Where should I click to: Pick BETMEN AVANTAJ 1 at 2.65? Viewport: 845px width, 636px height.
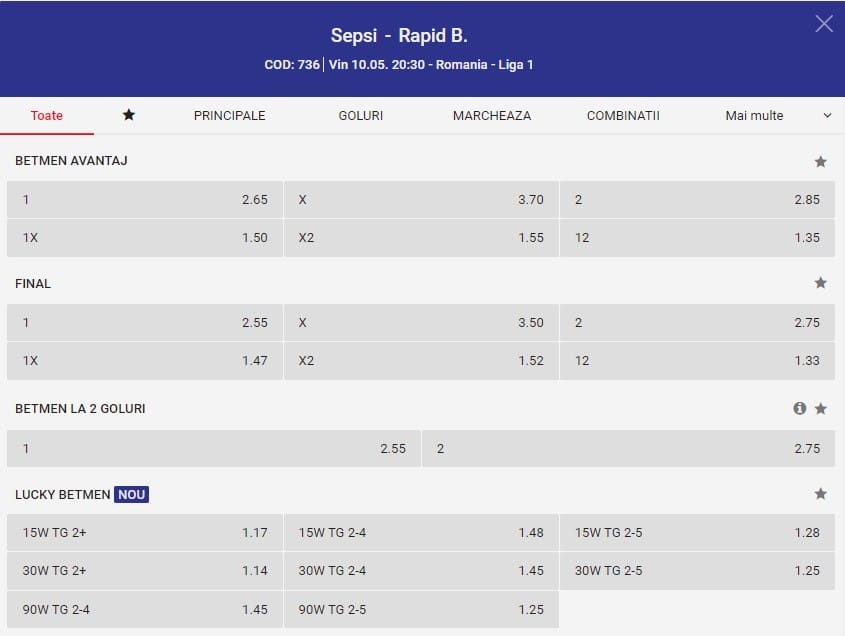click(144, 200)
